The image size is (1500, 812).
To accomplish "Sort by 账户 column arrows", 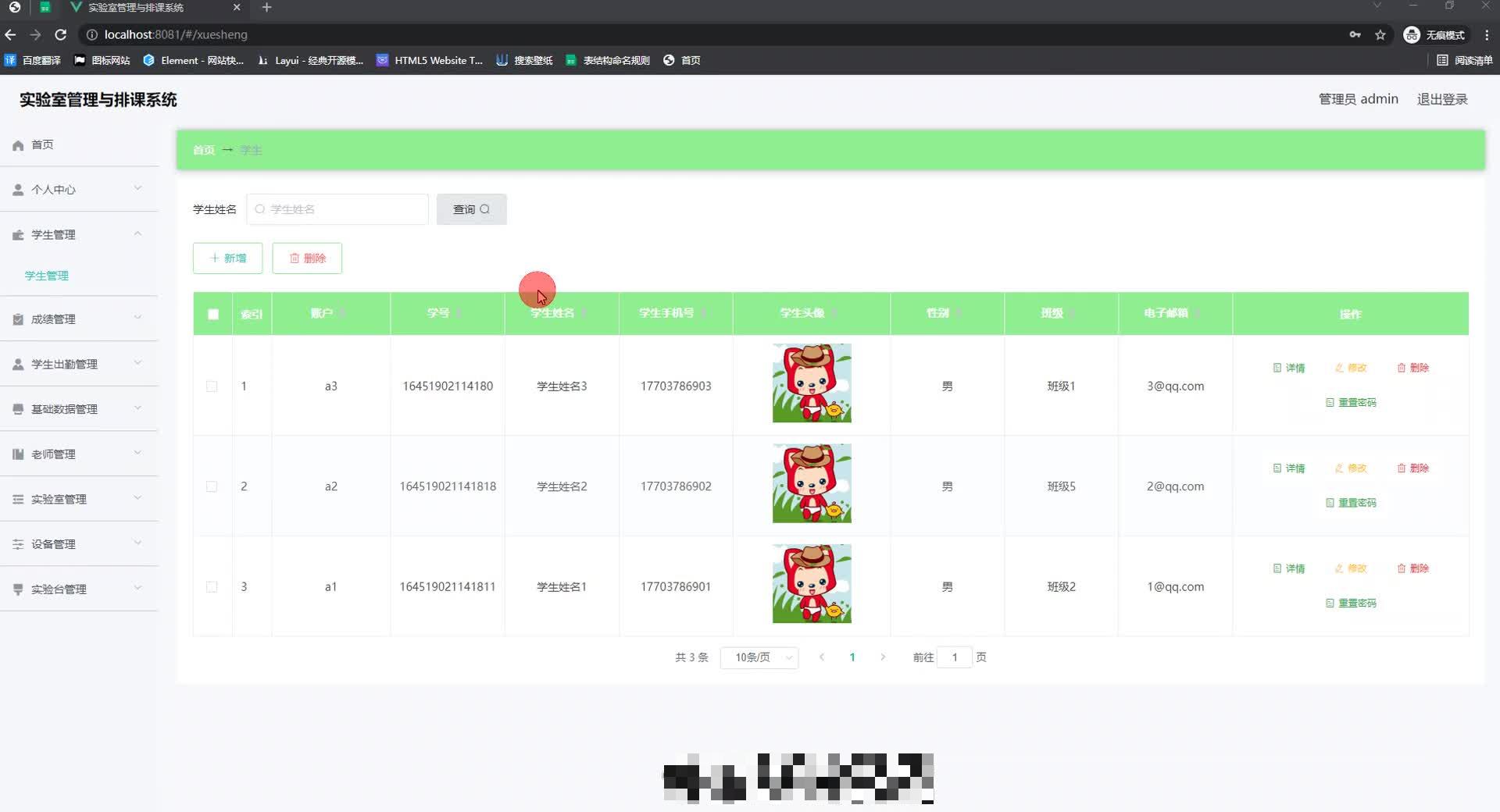I will [x=342, y=313].
